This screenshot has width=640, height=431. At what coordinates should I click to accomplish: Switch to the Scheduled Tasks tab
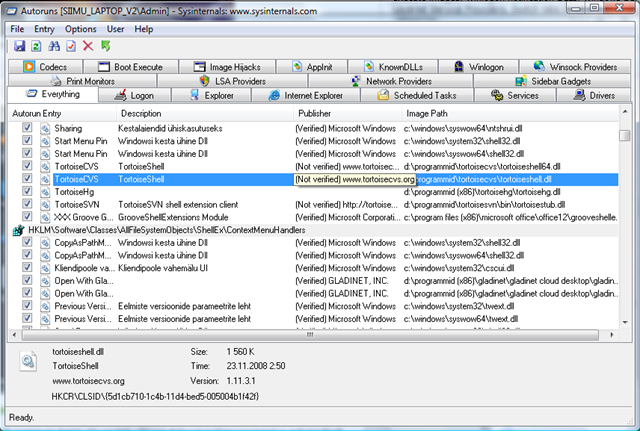[417, 95]
